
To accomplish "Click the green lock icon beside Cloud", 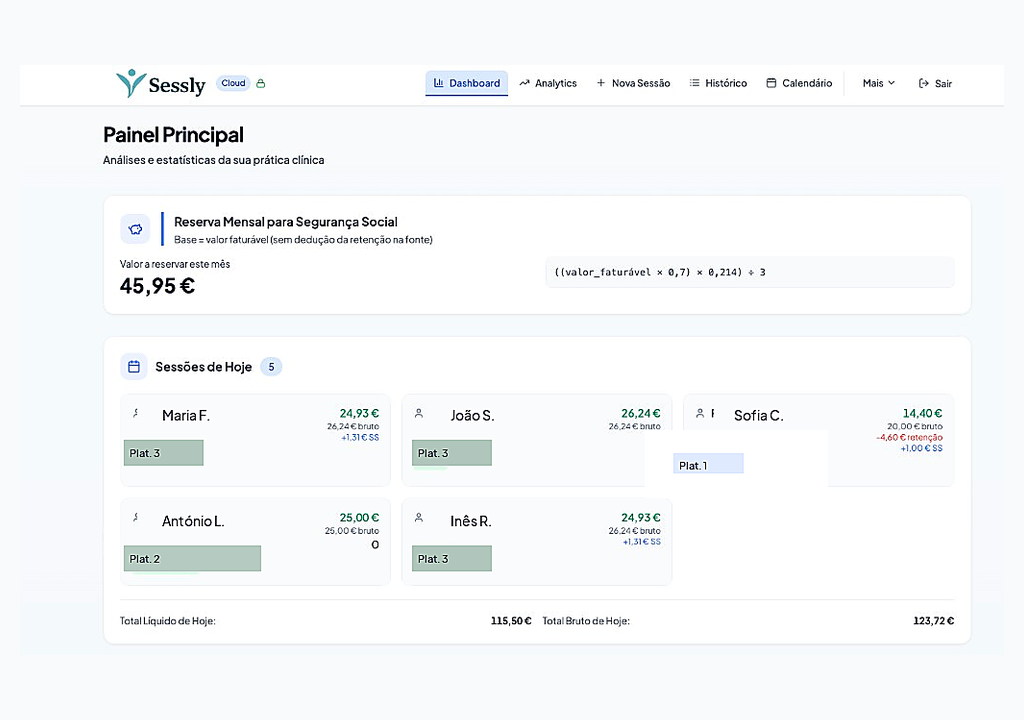I will (x=261, y=84).
